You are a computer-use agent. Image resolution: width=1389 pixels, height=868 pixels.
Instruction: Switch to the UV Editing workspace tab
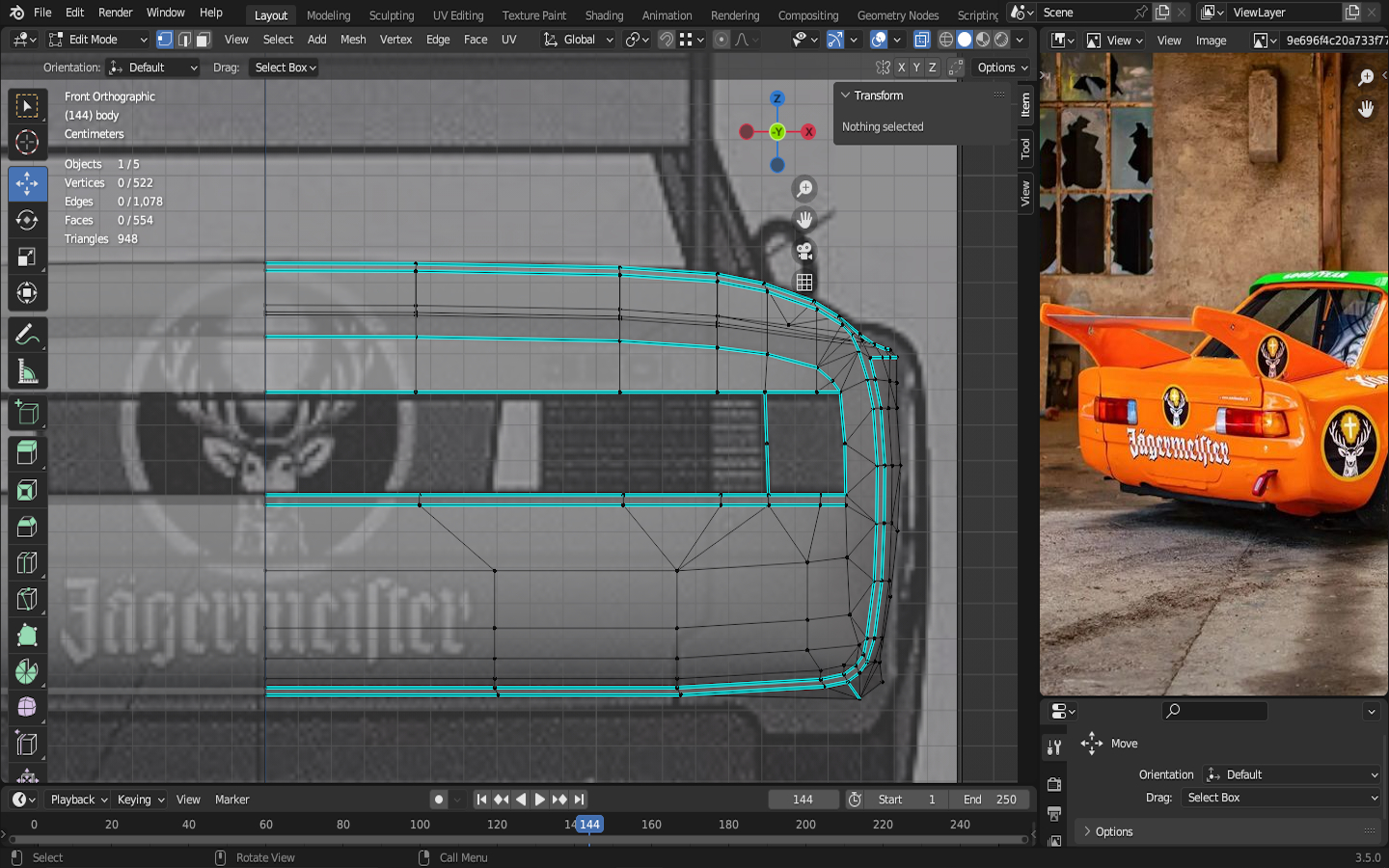tap(458, 15)
